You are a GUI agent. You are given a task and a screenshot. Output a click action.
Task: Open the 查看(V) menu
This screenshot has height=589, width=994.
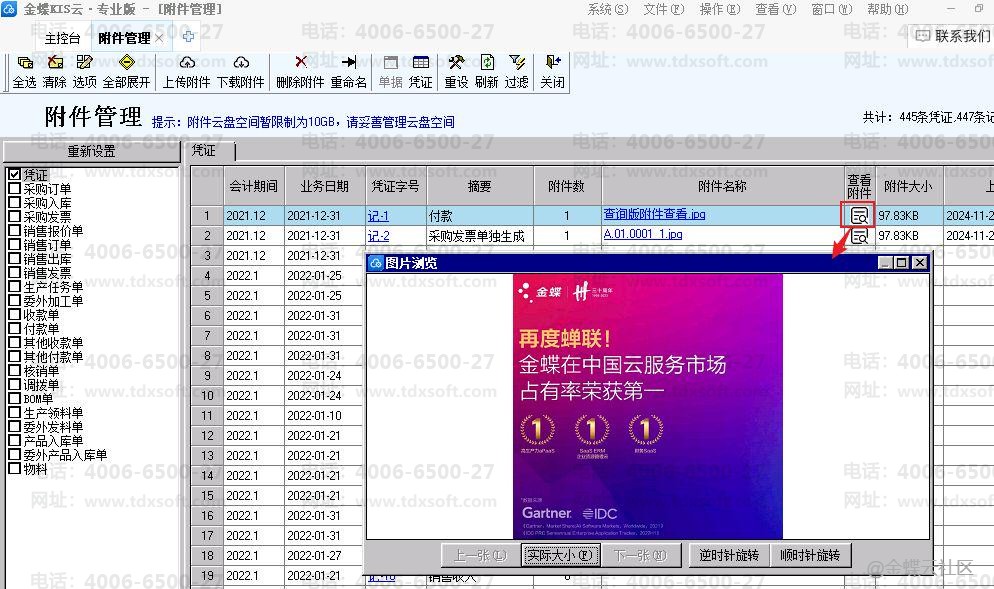tap(775, 9)
